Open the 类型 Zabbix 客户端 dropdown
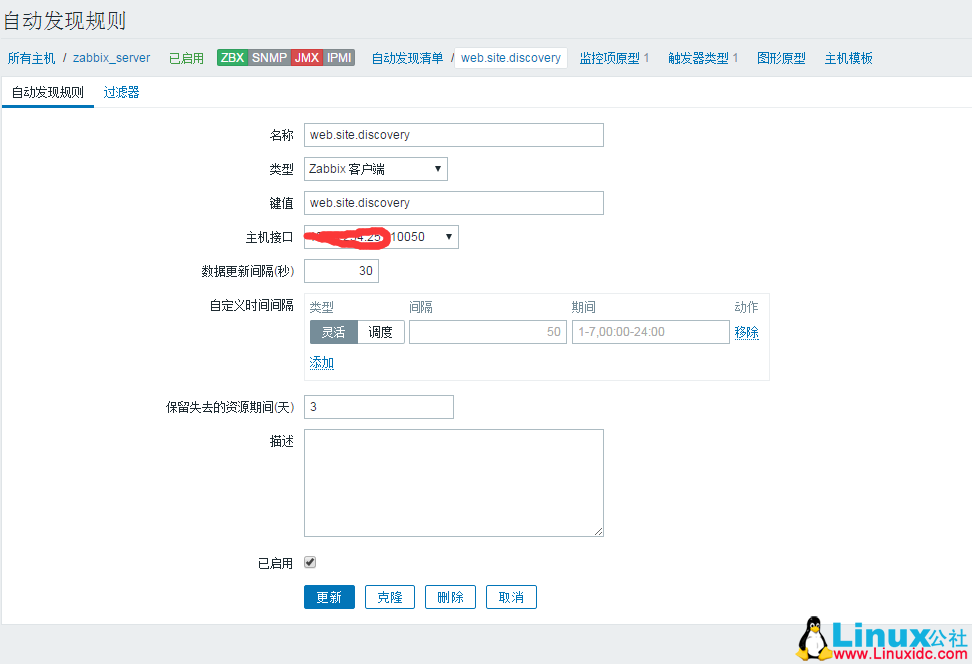Screen dimensions: 972x664 click(x=376, y=169)
